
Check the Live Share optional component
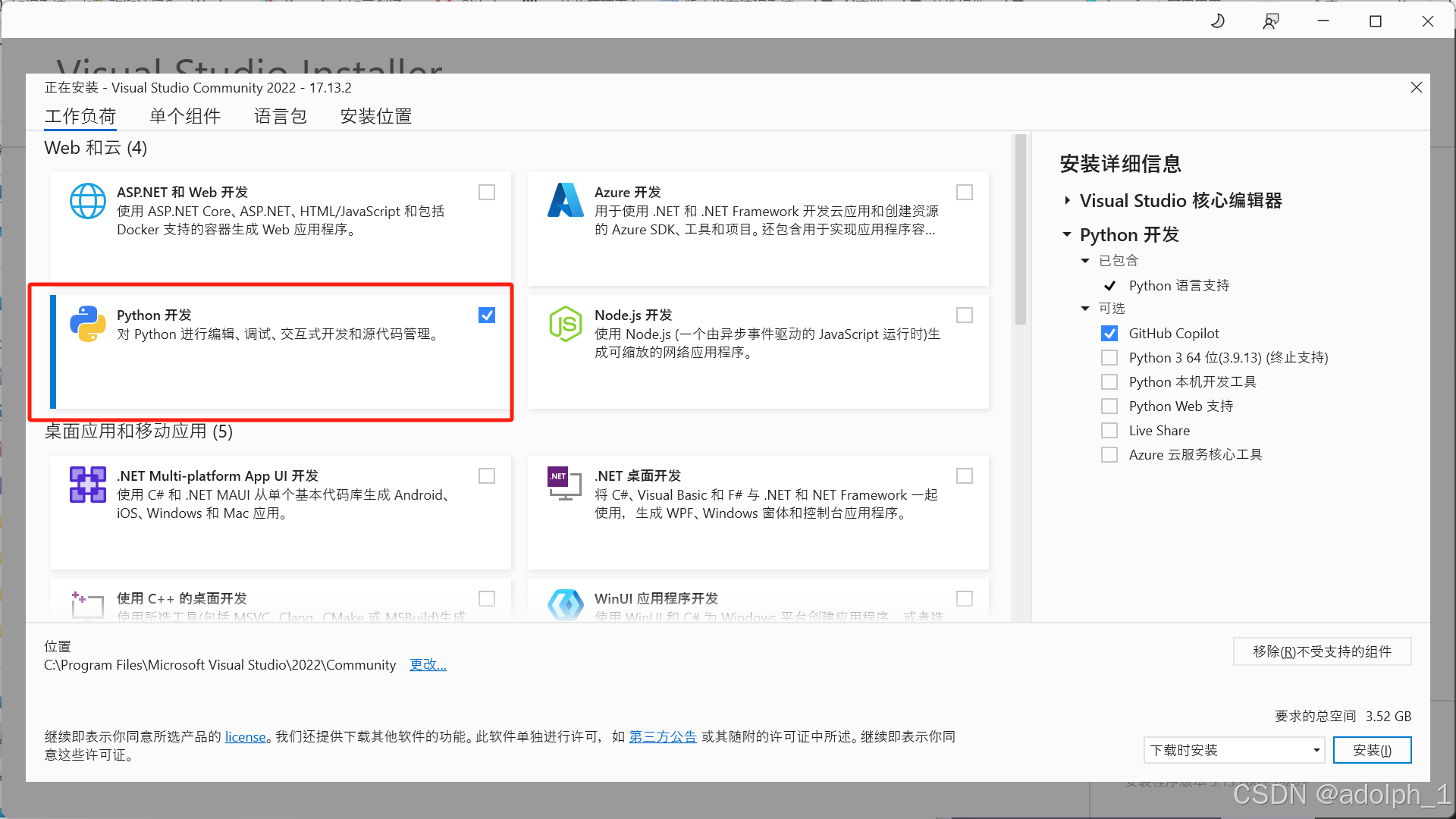1109,431
